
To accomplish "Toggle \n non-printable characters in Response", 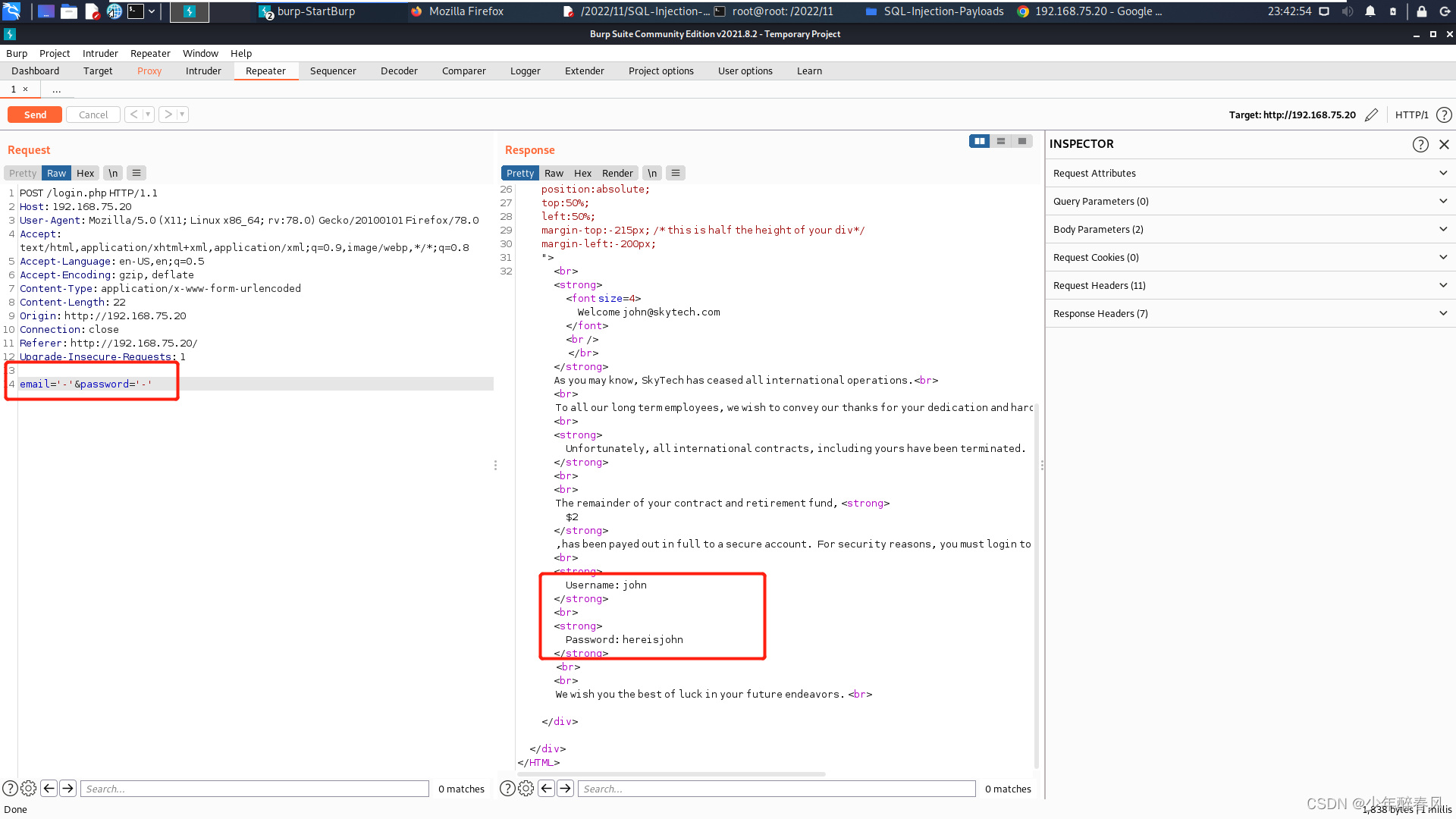I will pyautogui.click(x=652, y=173).
